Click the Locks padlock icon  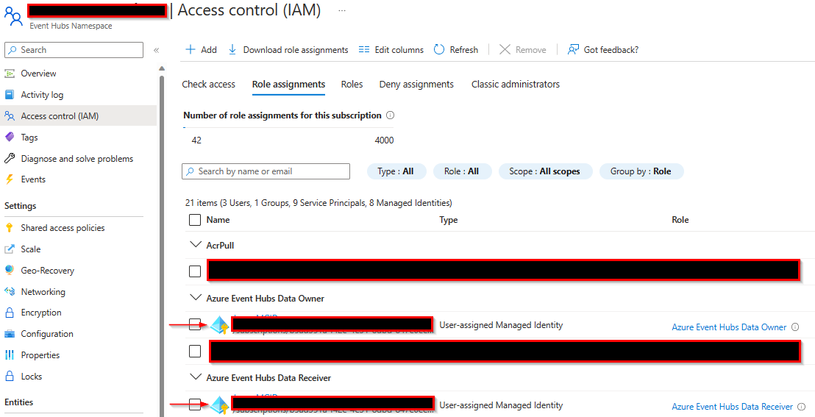tap(9, 376)
